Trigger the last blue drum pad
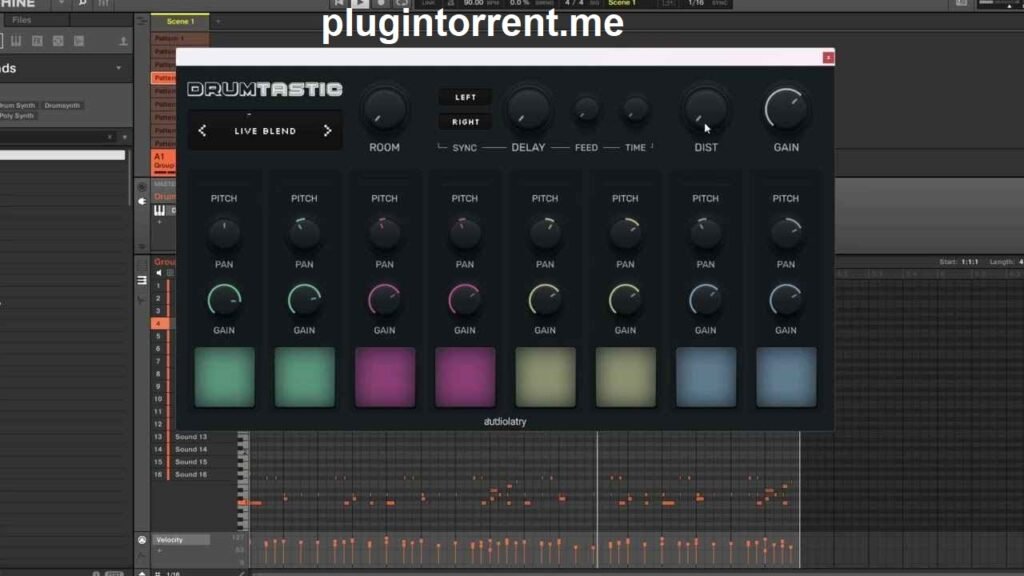 [x=786, y=377]
